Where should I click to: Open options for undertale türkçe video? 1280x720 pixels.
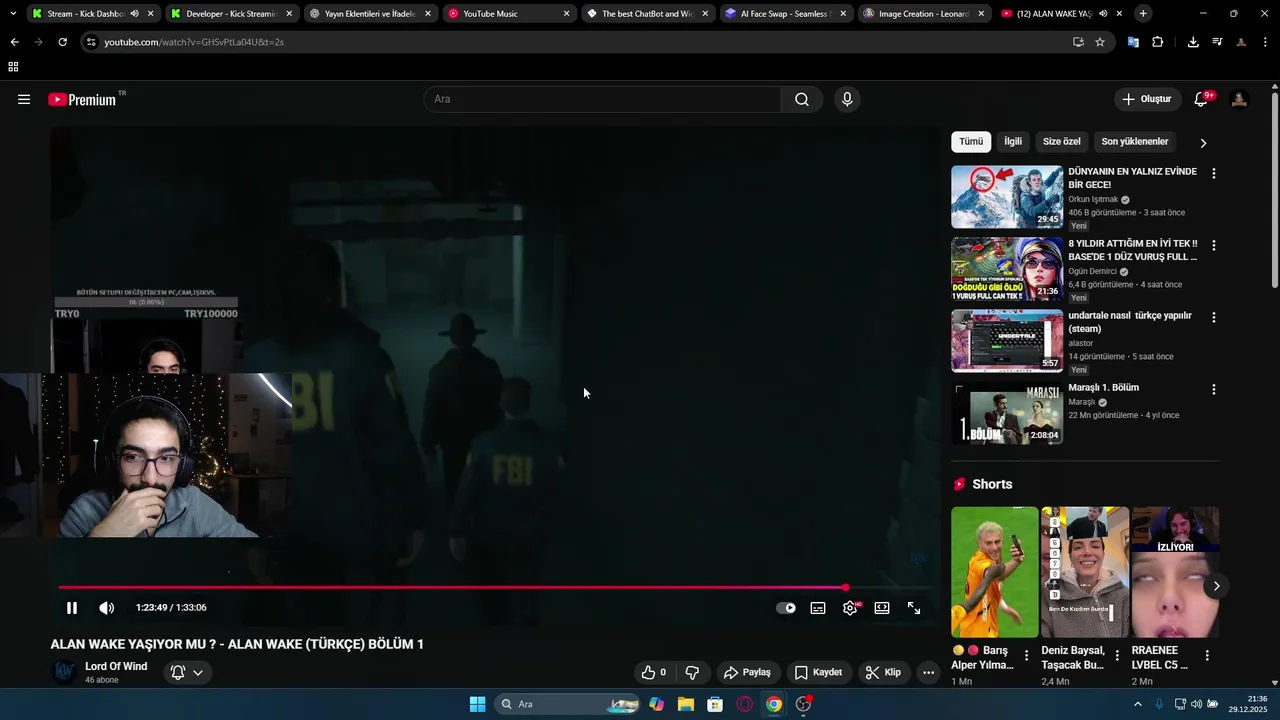pyautogui.click(x=1214, y=317)
